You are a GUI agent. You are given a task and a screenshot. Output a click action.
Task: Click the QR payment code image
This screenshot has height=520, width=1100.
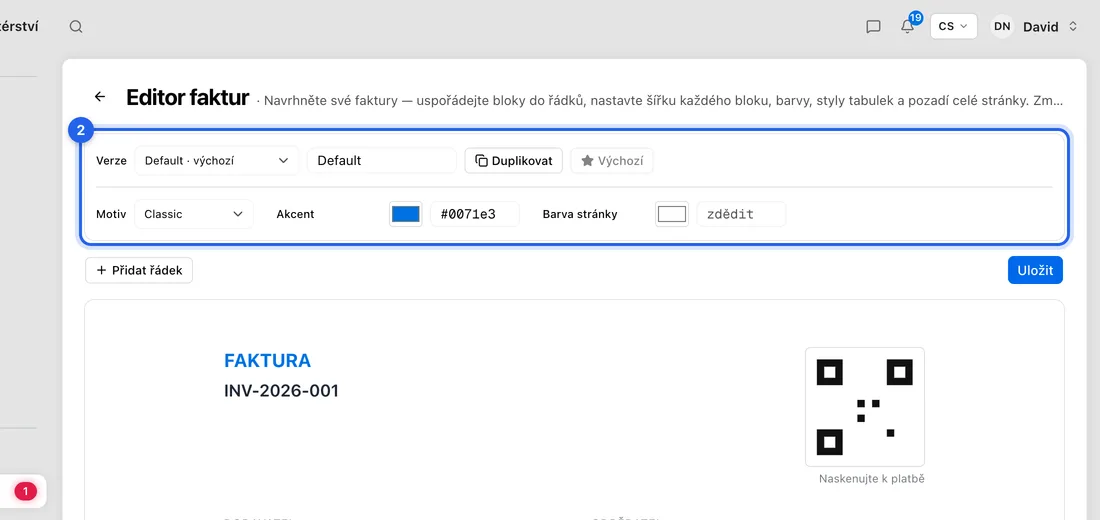[864, 407]
